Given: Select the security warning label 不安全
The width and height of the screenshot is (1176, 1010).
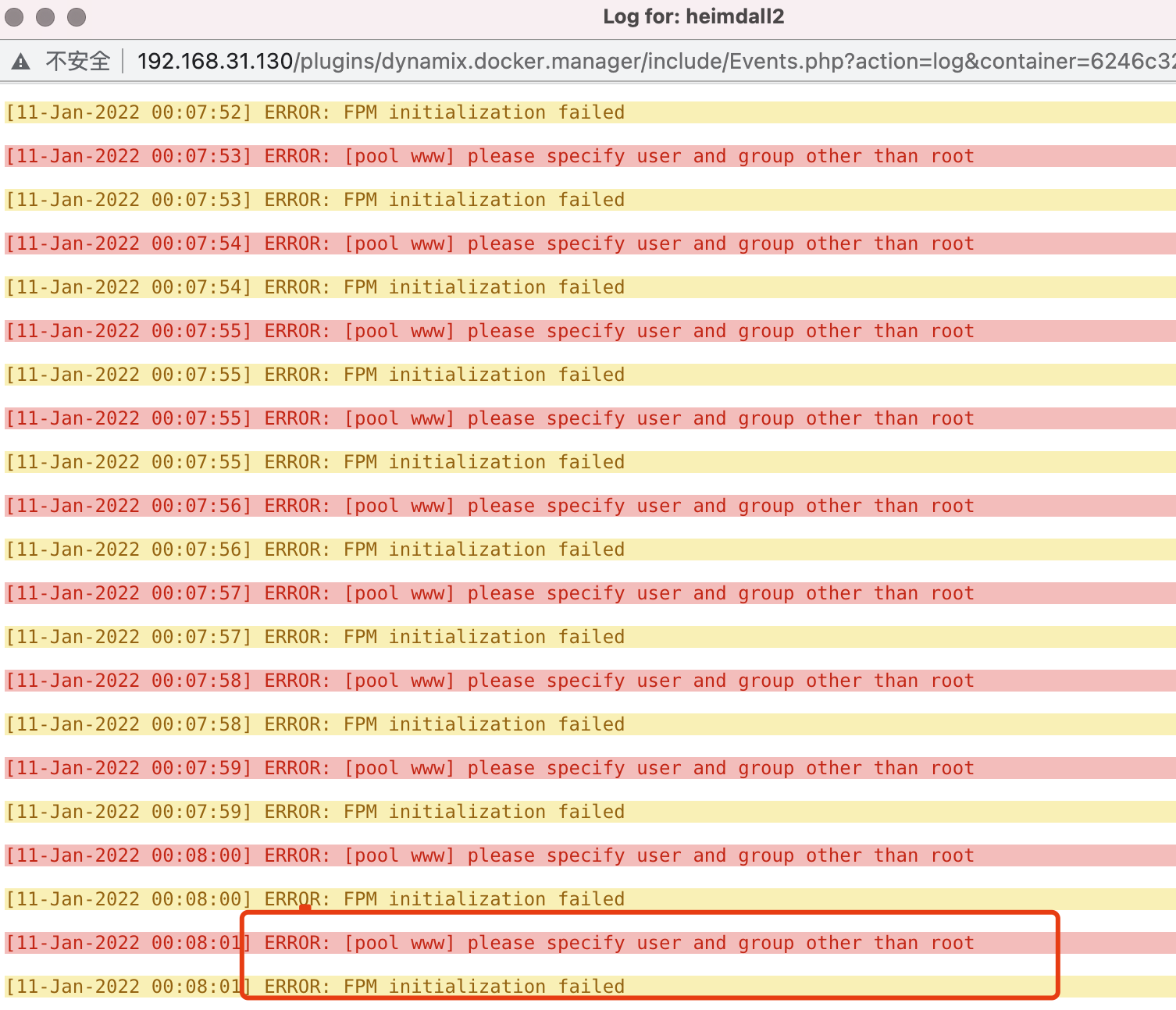Looking at the screenshot, I should pyautogui.click(x=78, y=60).
